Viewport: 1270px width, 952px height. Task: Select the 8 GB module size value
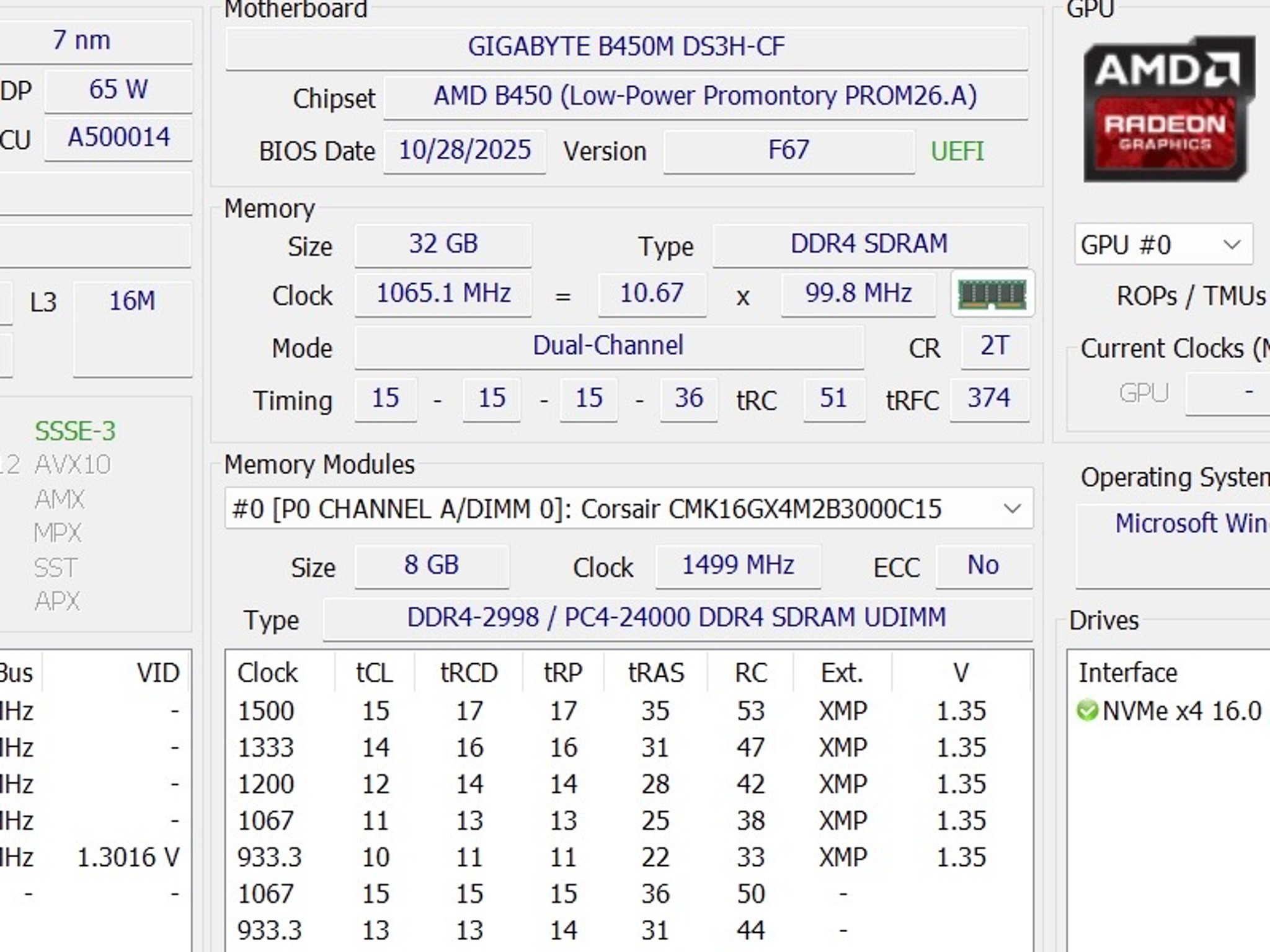(x=432, y=566)
